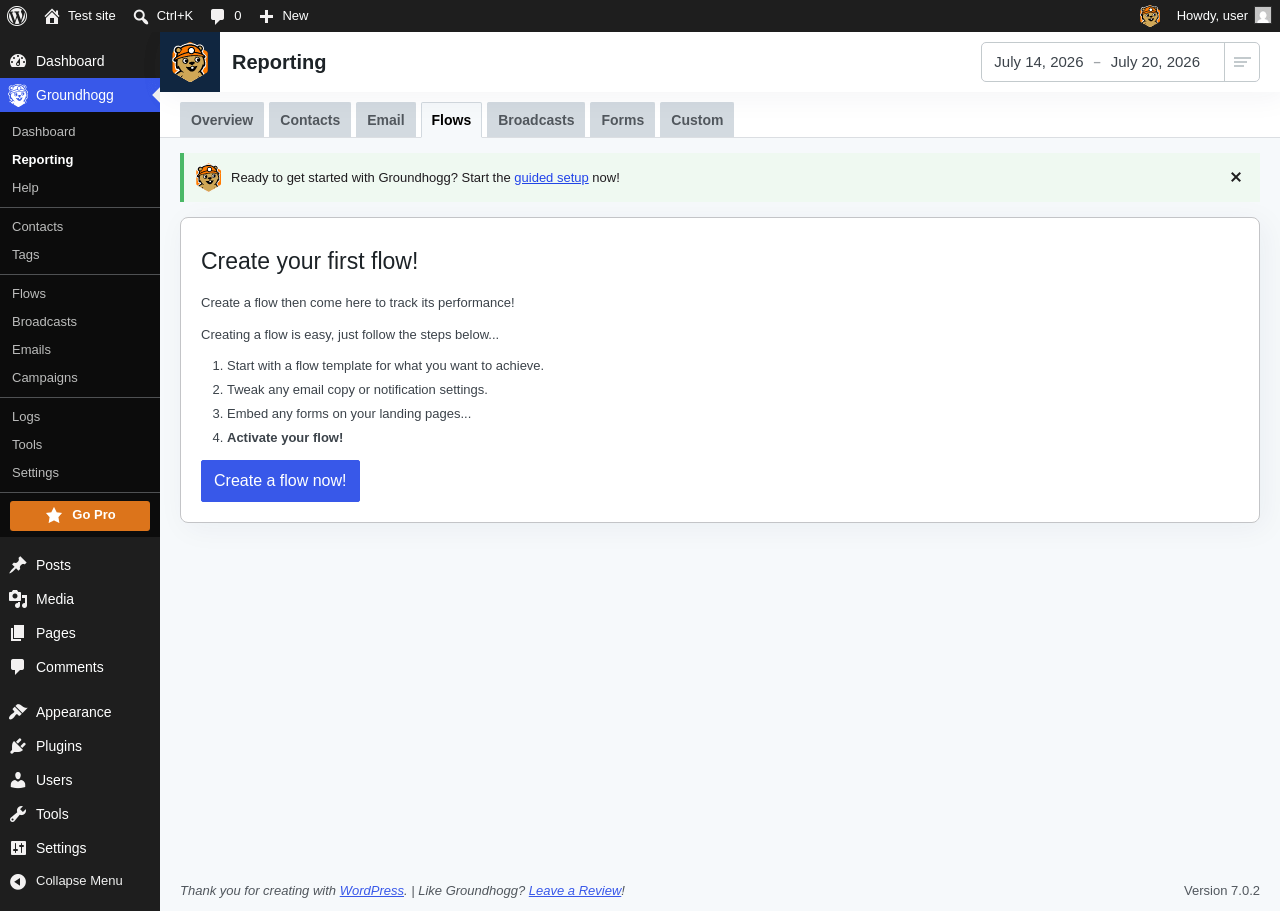Click the 'Activate your flow!' step text
The height and width of the screenshot is (911, 1280).
(285, 438)
